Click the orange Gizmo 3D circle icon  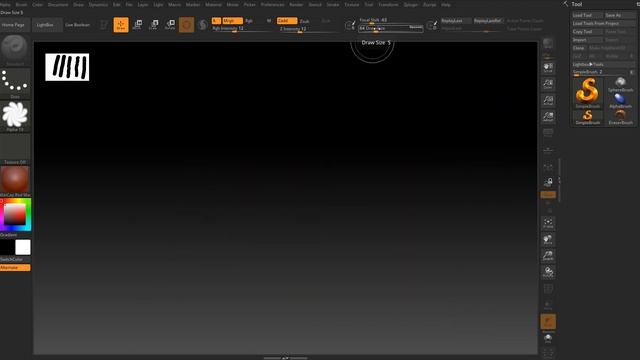coord(187,25)
